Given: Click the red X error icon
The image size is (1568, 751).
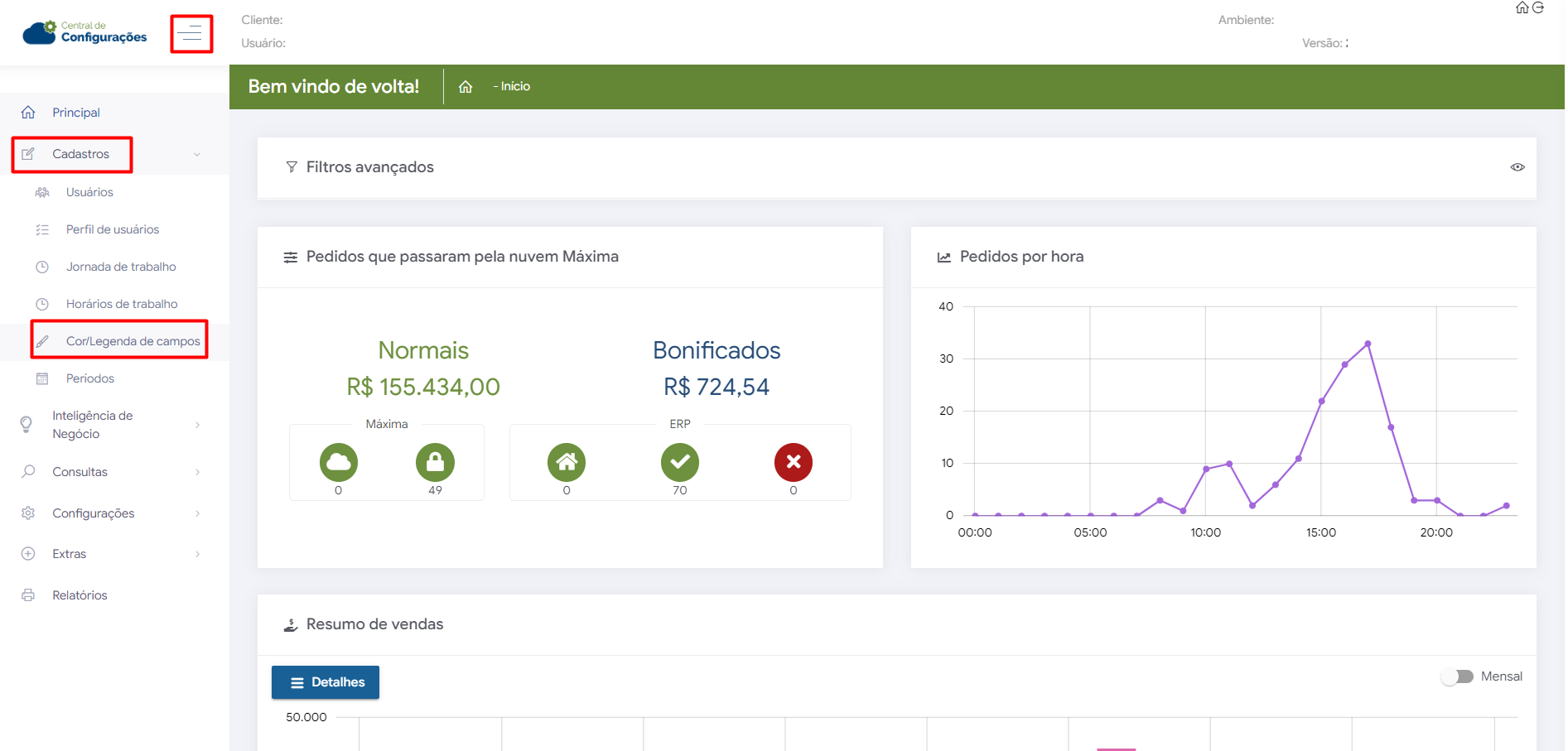Looking at the screenshot, I should [x=793, y=462].
